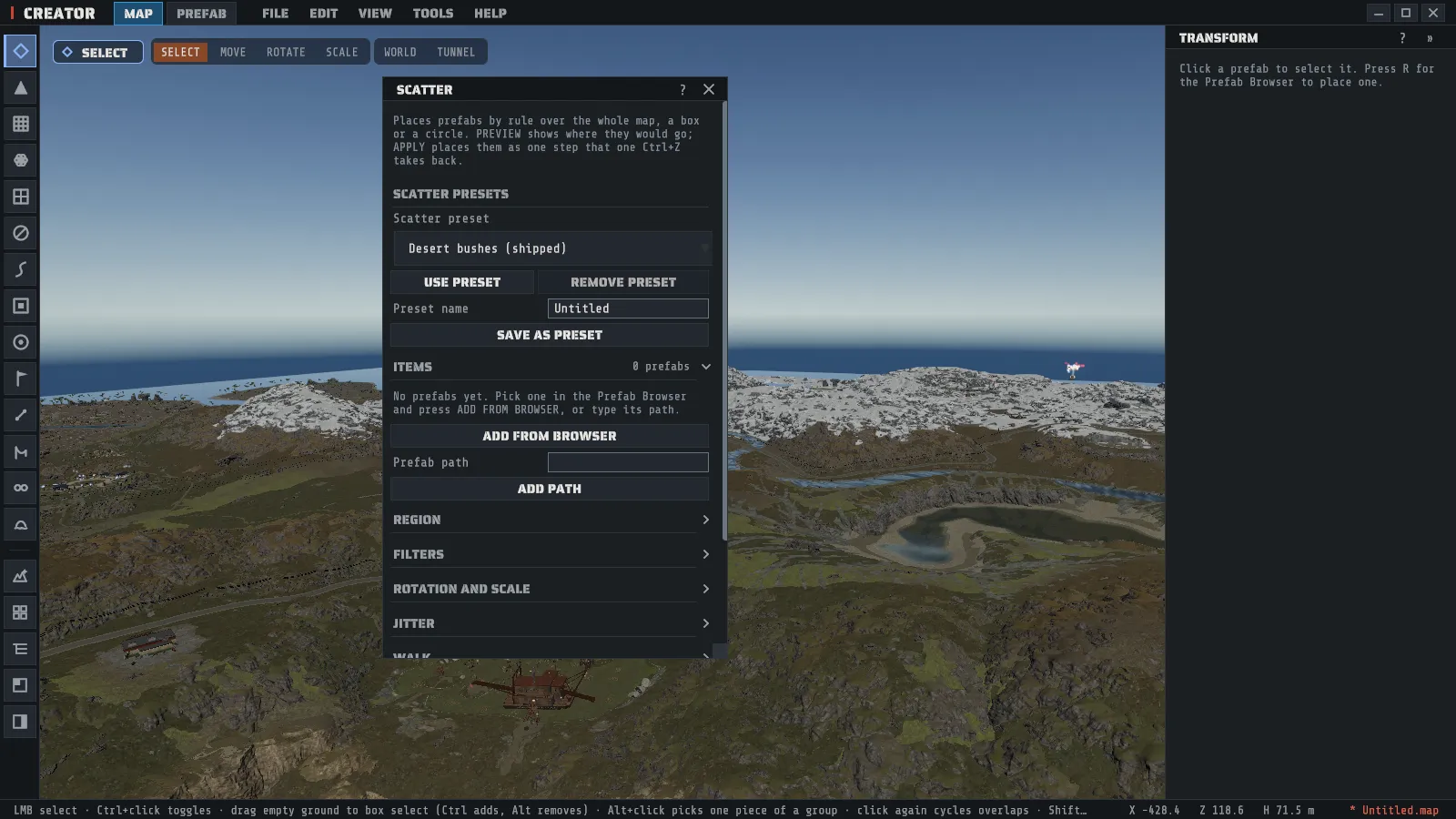Select the four-pane window icon tool
The image size is (1456, 819).
20,197
